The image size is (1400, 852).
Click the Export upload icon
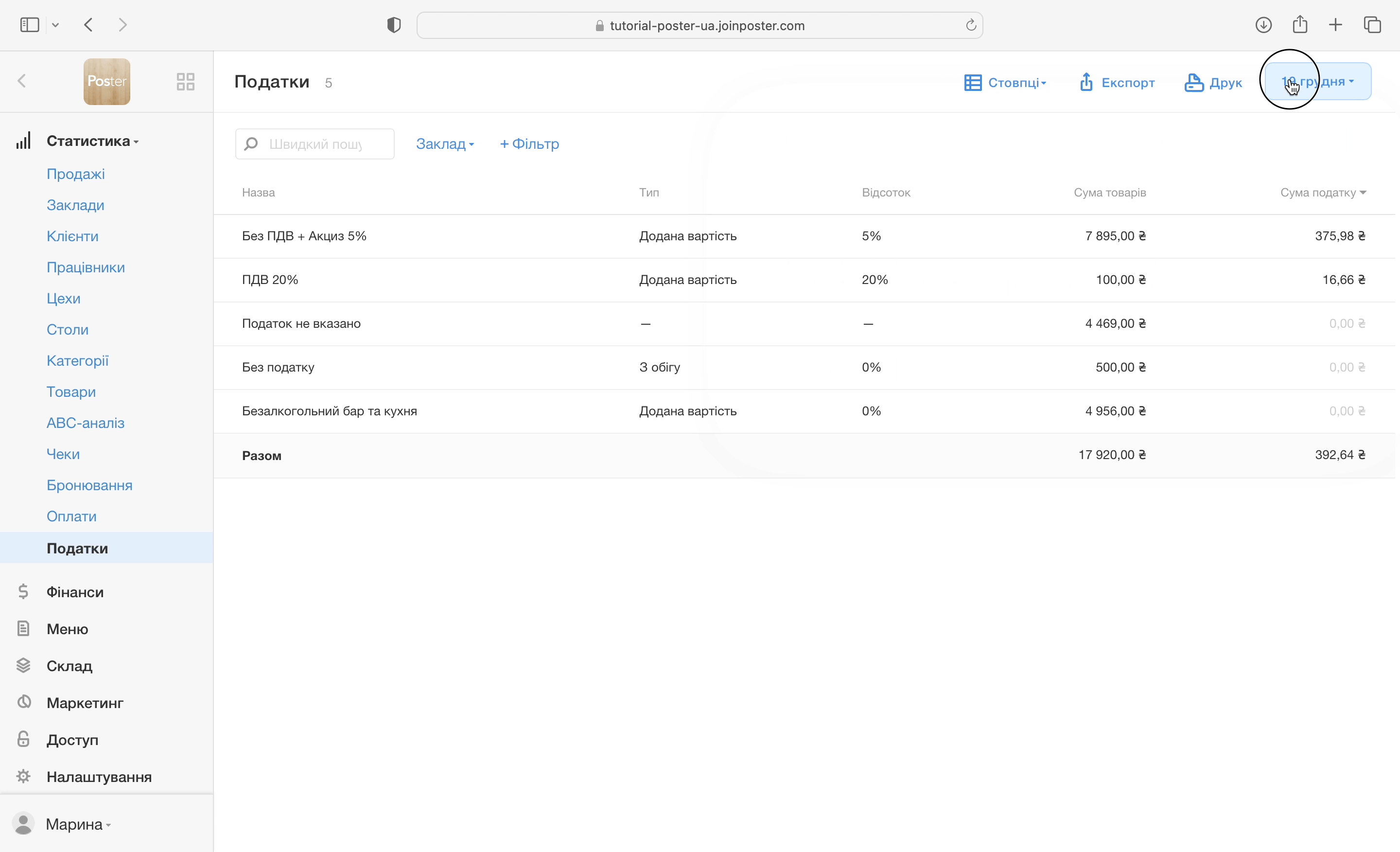[x=1086, y=82]
